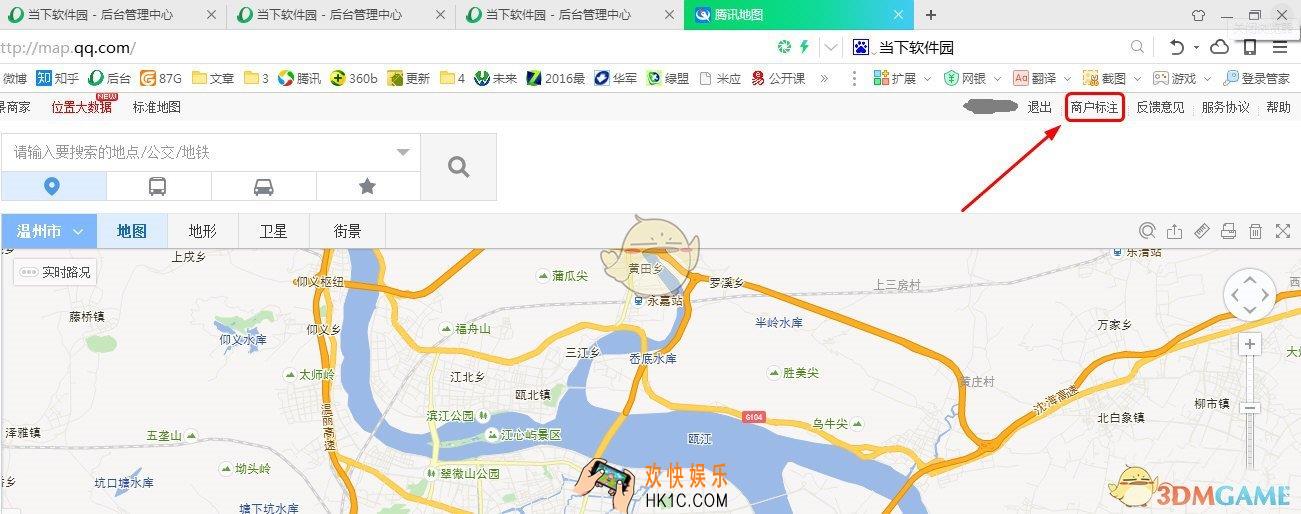The width and height of the screenshot is (1301, 514).
Task: Select the distance ruler measuring tool
Action: tap(1202, 231)
